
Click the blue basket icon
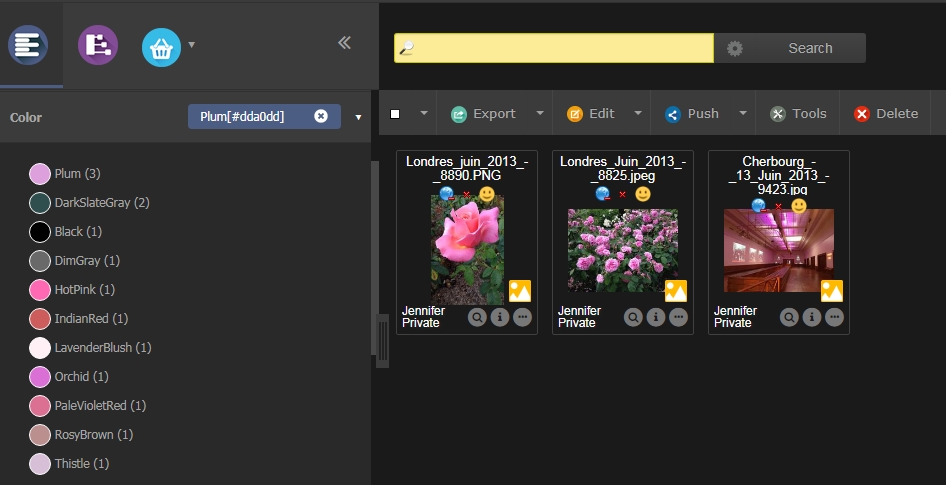point(161,46)
